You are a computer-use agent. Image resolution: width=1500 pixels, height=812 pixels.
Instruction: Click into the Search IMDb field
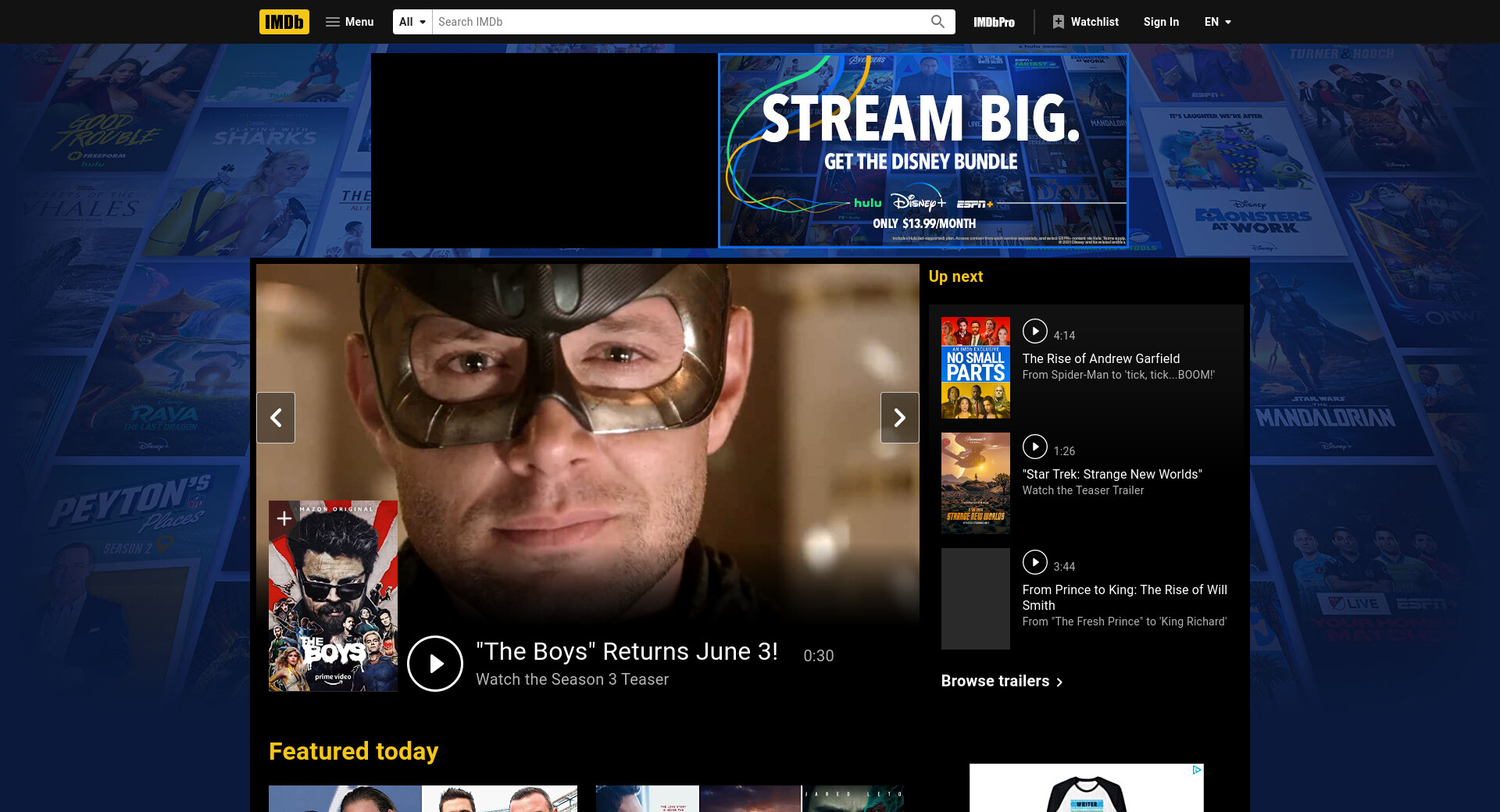pyautogui.click(x=680, y=22)
